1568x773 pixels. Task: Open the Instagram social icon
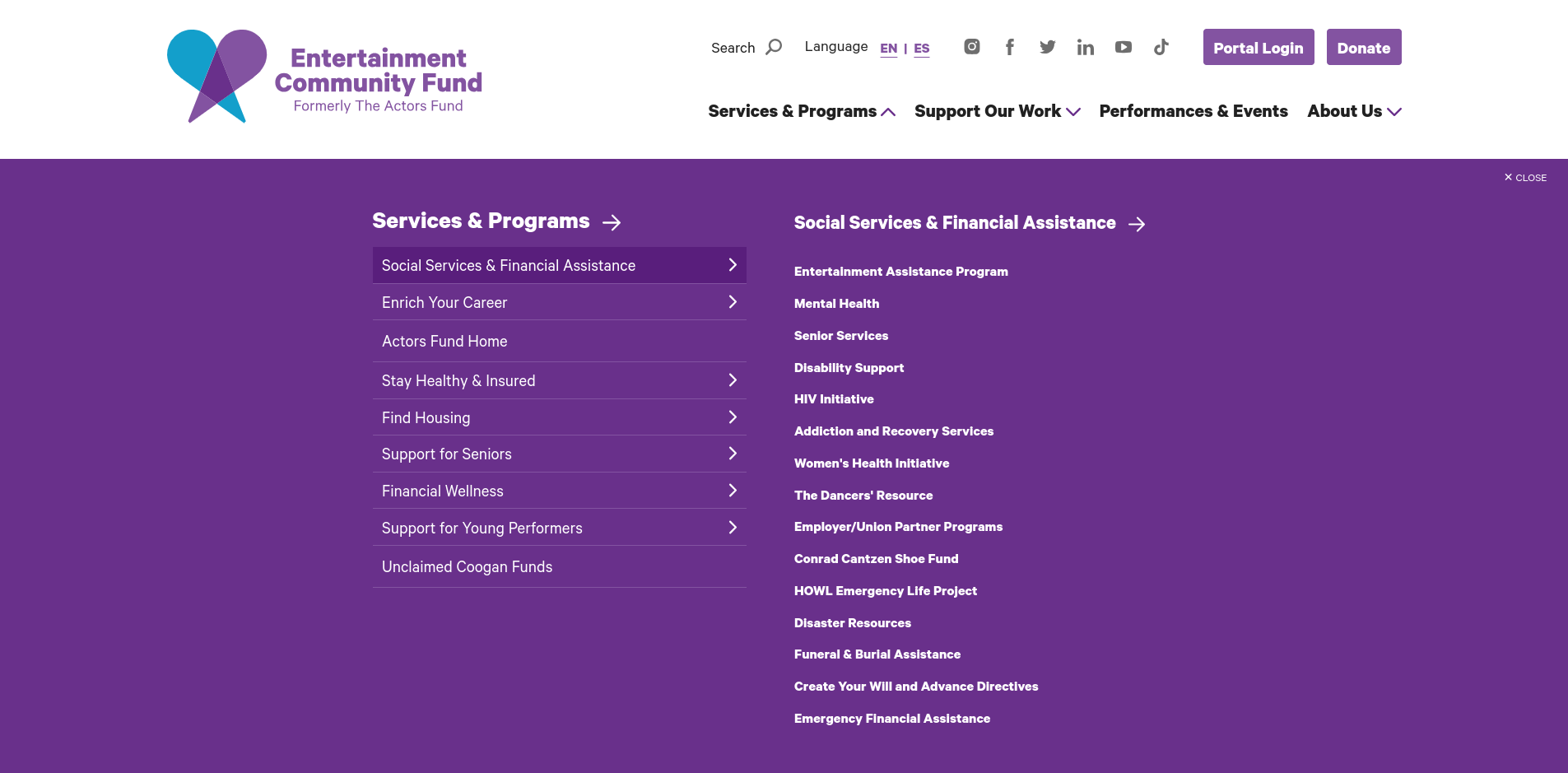[x=972, y=47]
